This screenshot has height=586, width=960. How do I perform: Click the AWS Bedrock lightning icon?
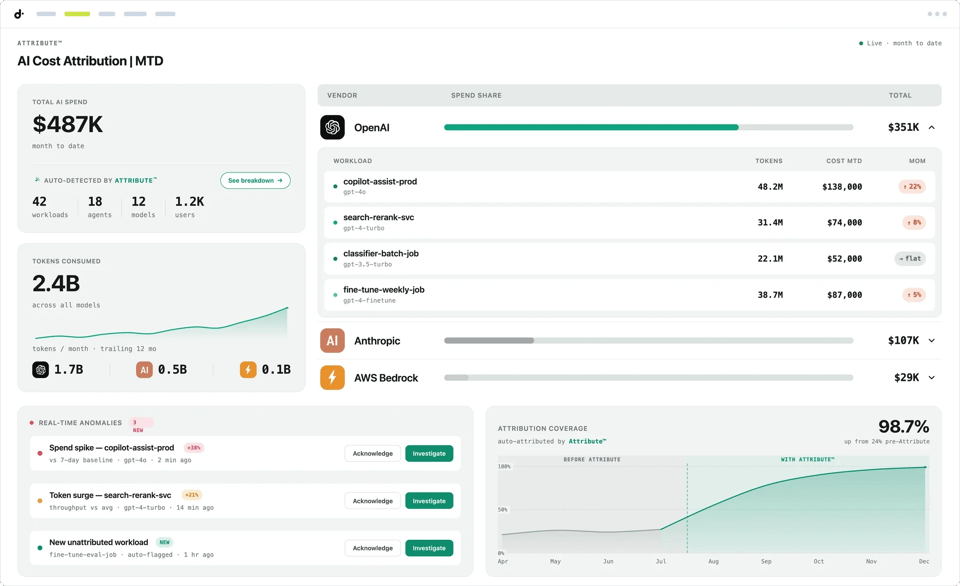(332, 378)
